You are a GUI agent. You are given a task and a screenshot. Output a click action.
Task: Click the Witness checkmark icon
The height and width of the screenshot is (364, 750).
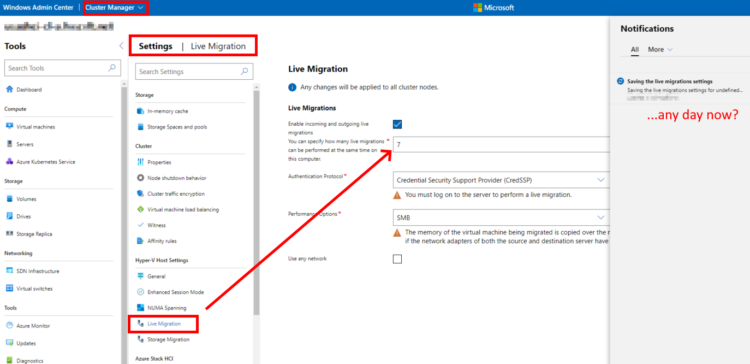[140, 225]
